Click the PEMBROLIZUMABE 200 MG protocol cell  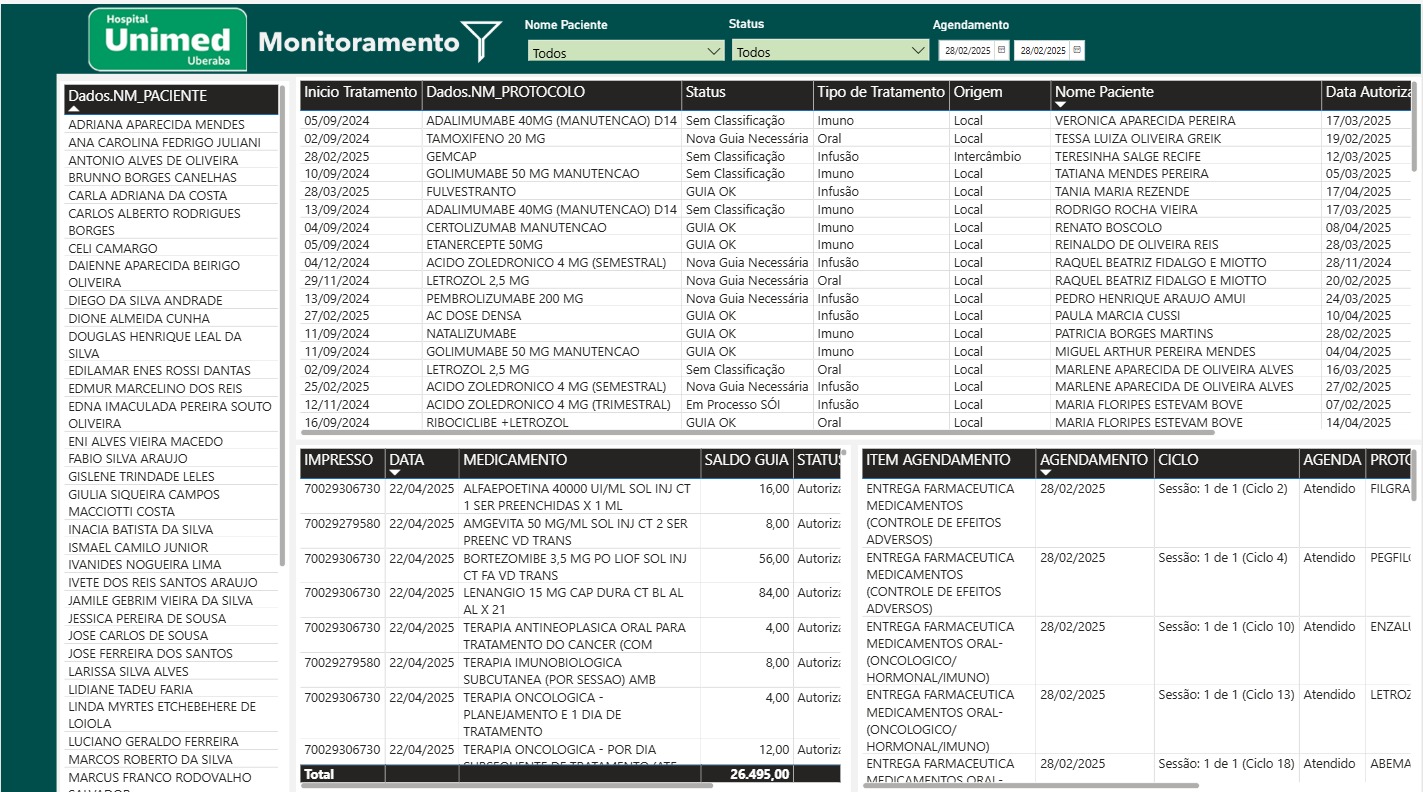click(504, 298)
